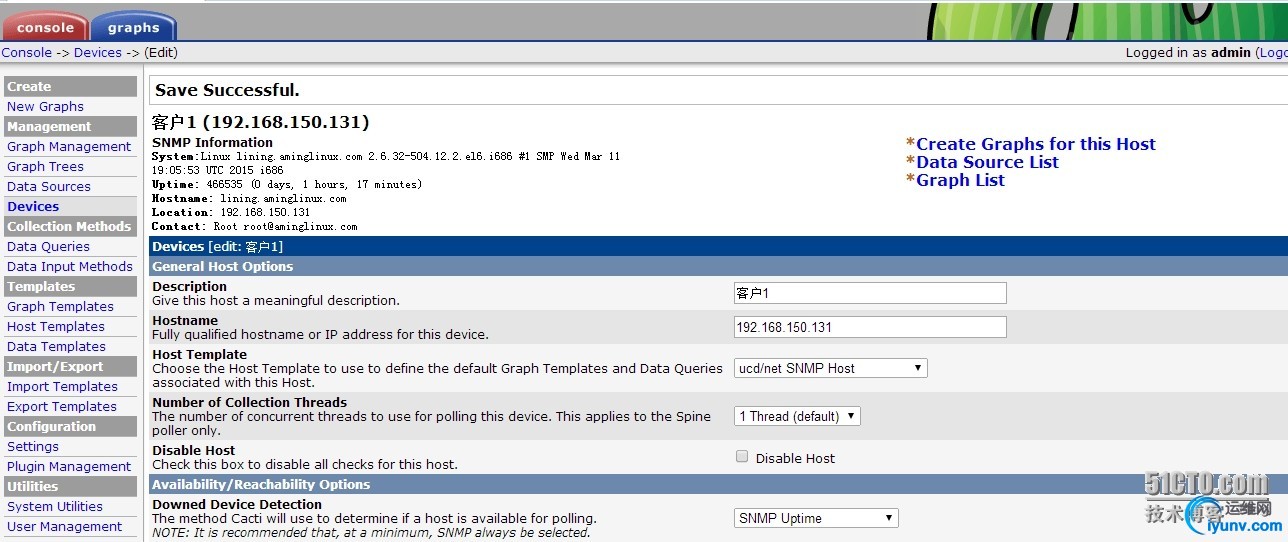Open Import Templates sidebar item
The width and height of the screenshot is (1288, 542).
click(62, 387)
